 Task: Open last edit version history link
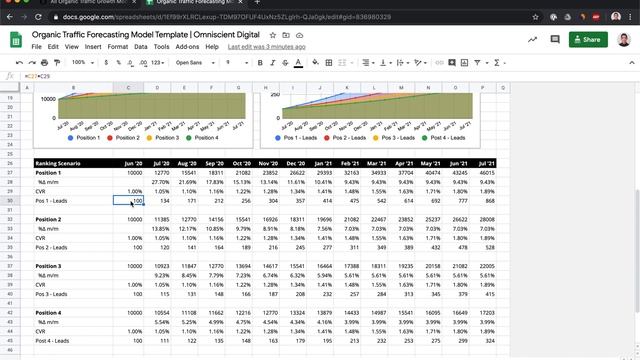click(267, 47)
